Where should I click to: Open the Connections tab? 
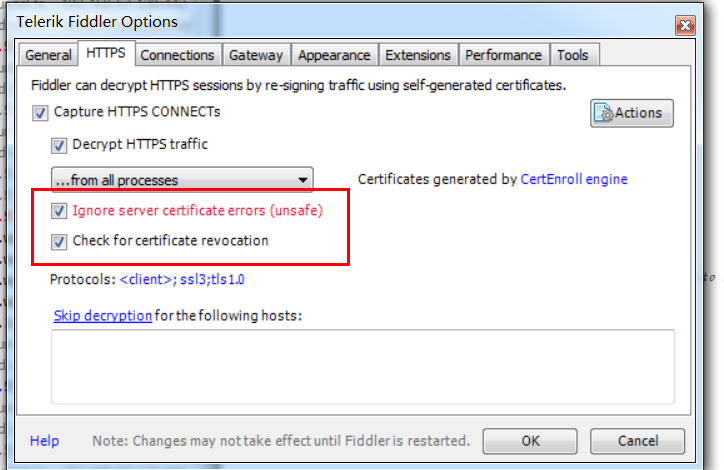(x=177, y=55)
